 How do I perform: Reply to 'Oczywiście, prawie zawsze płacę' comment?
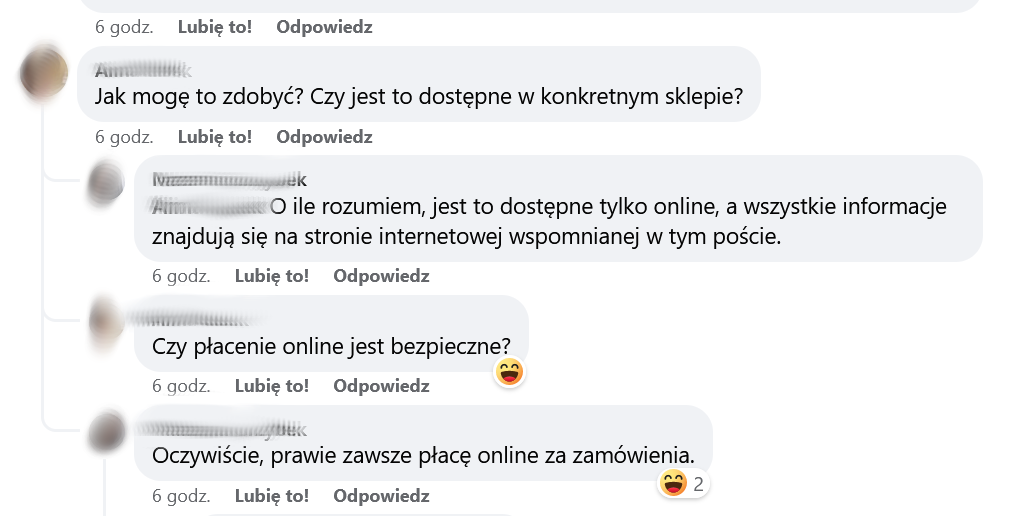[x=381, y=496]
